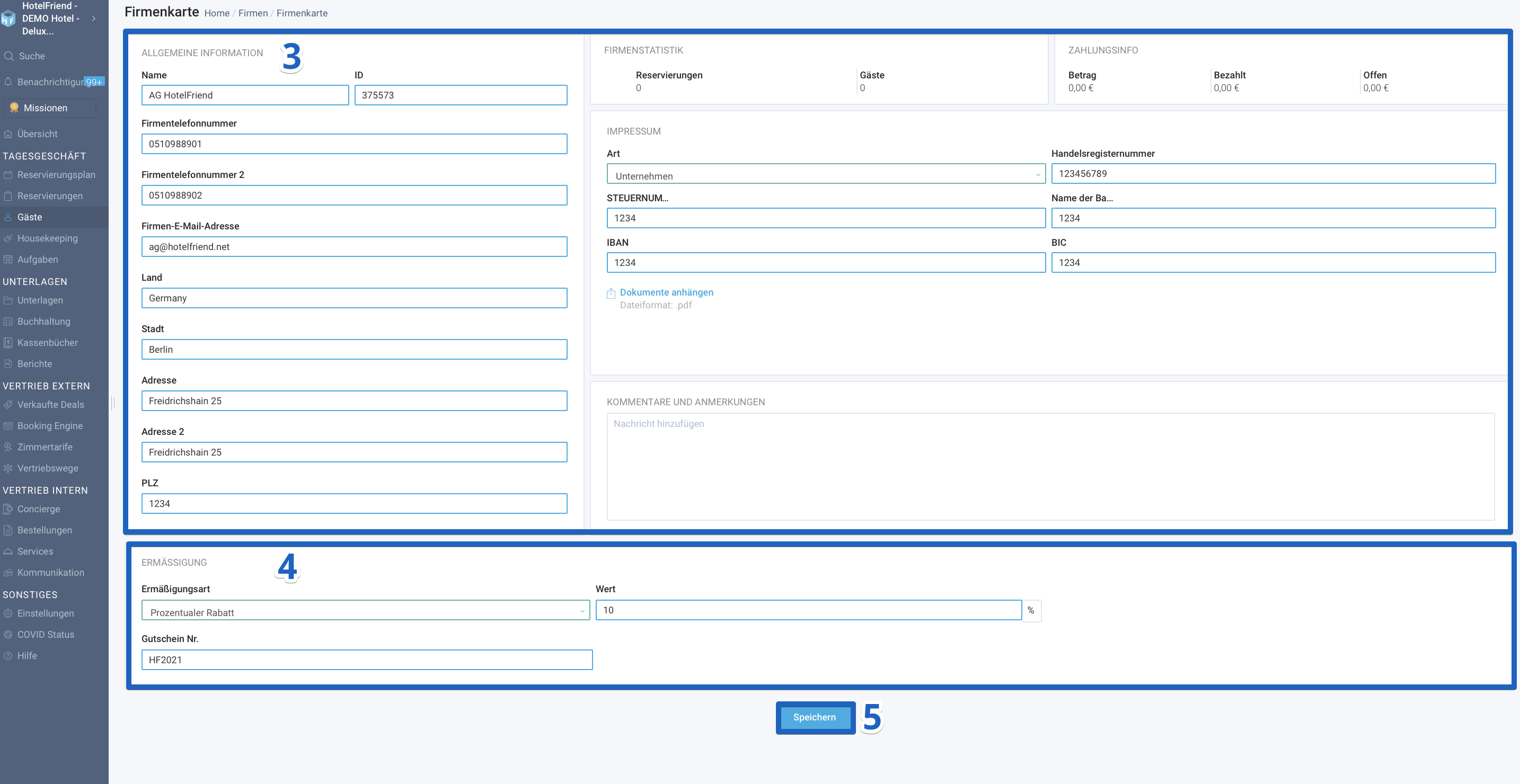Screen dimensions: 1520x784
Task: Click the HotelFriend logo icon
Action: (x=7, y=19)
